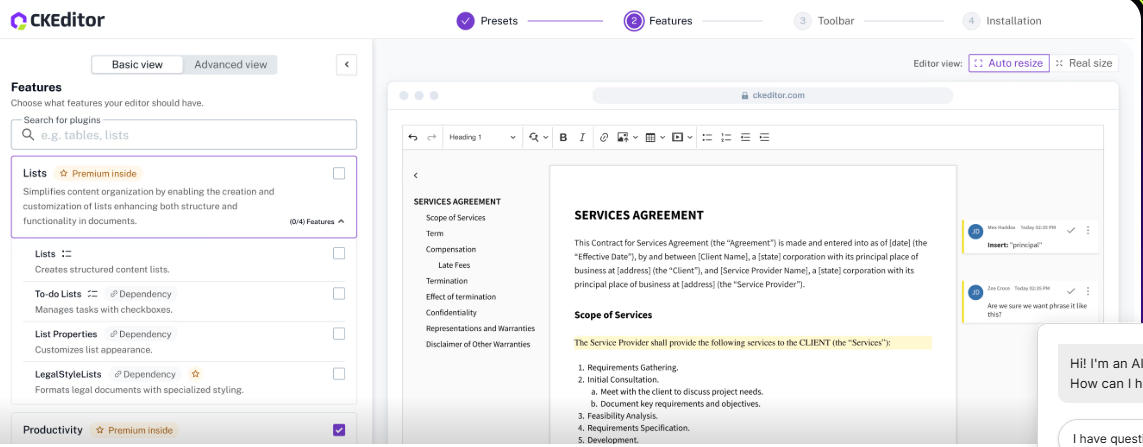
Task: Click the numbered list toolbar icon
Action: point(726,137)
